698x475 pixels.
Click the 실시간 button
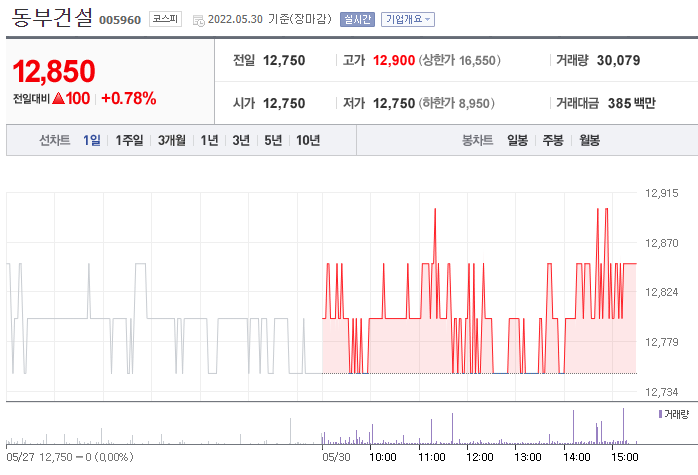(357, 19)
